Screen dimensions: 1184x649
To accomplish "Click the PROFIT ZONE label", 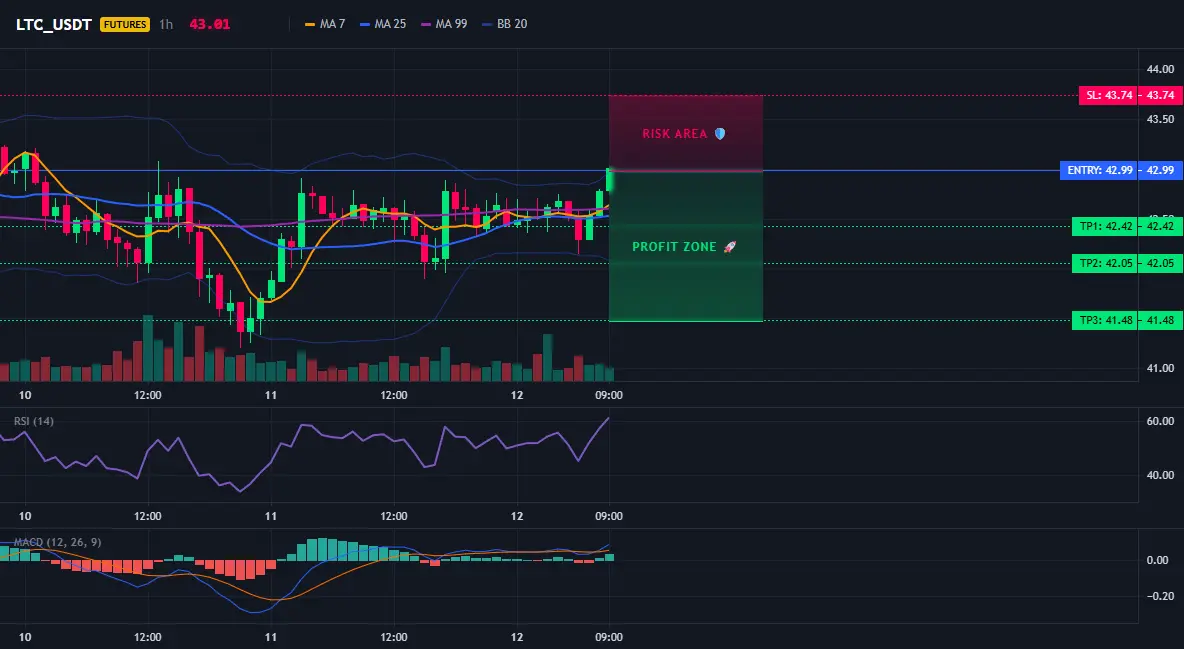I will pyautogui.click(x=674, y=247).
